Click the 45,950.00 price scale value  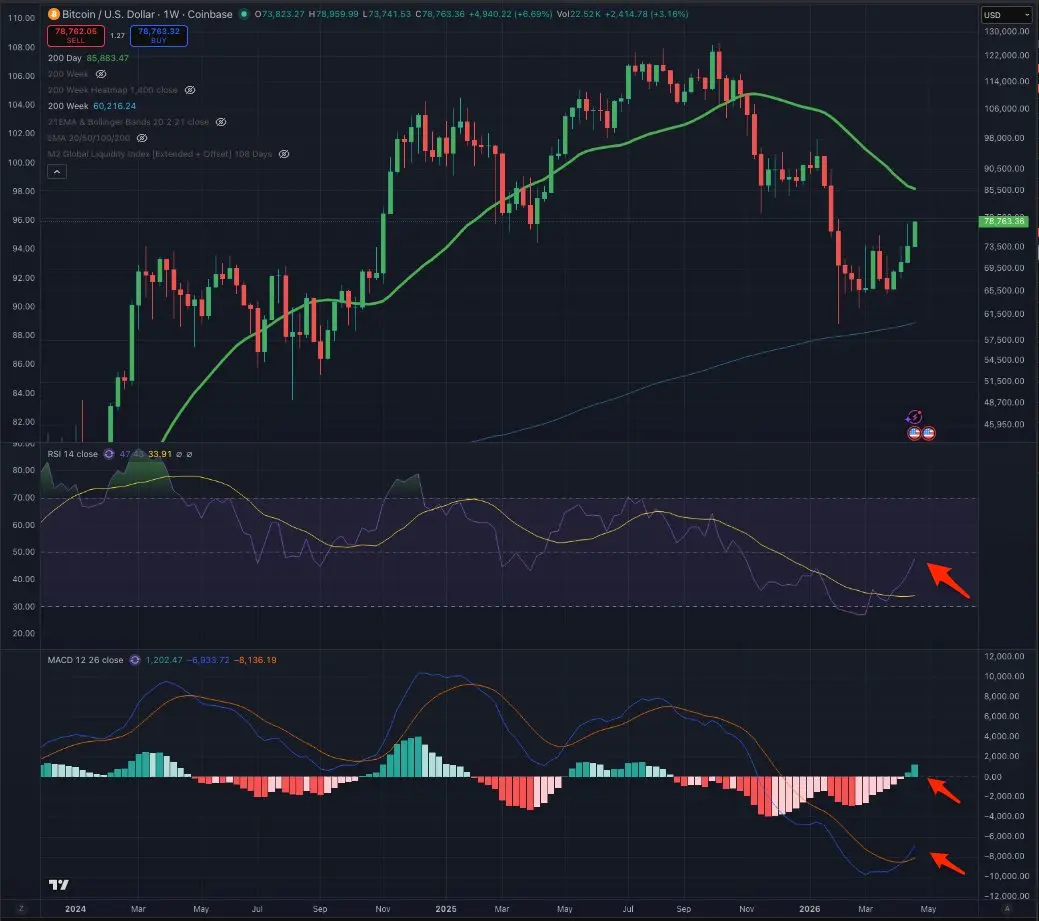coord(1004,424)
